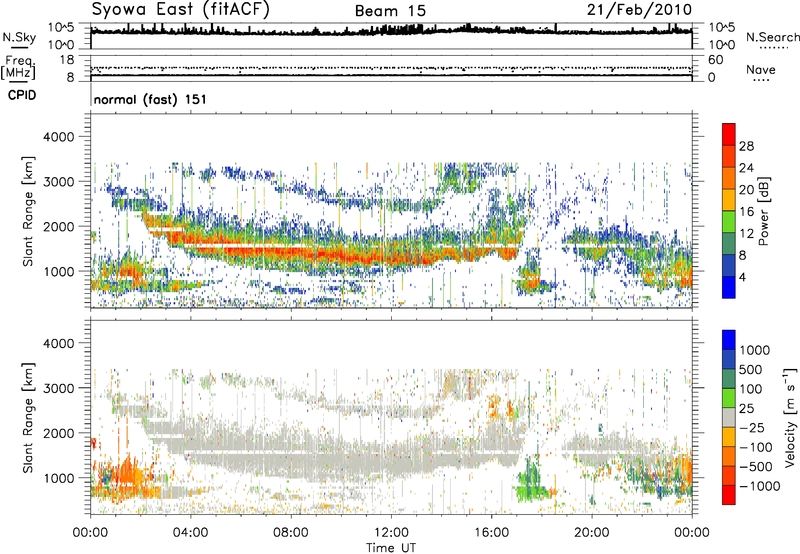
Task: Select the "2000" tick of velocity panel
Action: click(x=58, y=433)
